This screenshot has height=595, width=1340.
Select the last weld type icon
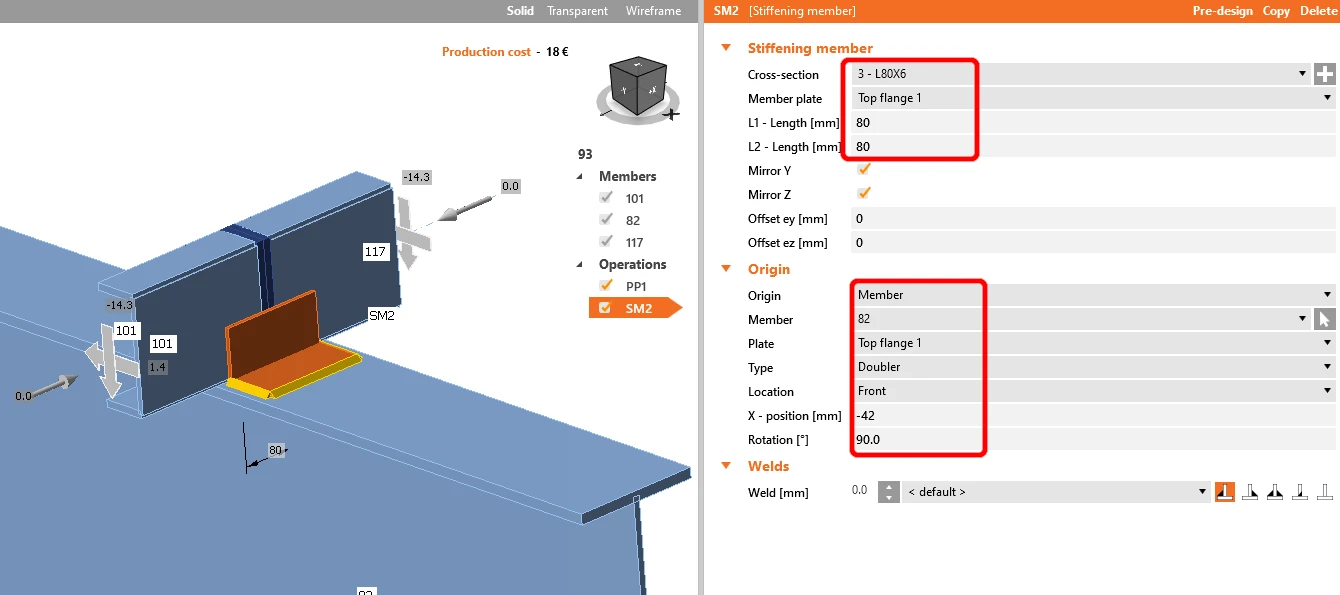pyautogui.click(x=1325, y=491)
